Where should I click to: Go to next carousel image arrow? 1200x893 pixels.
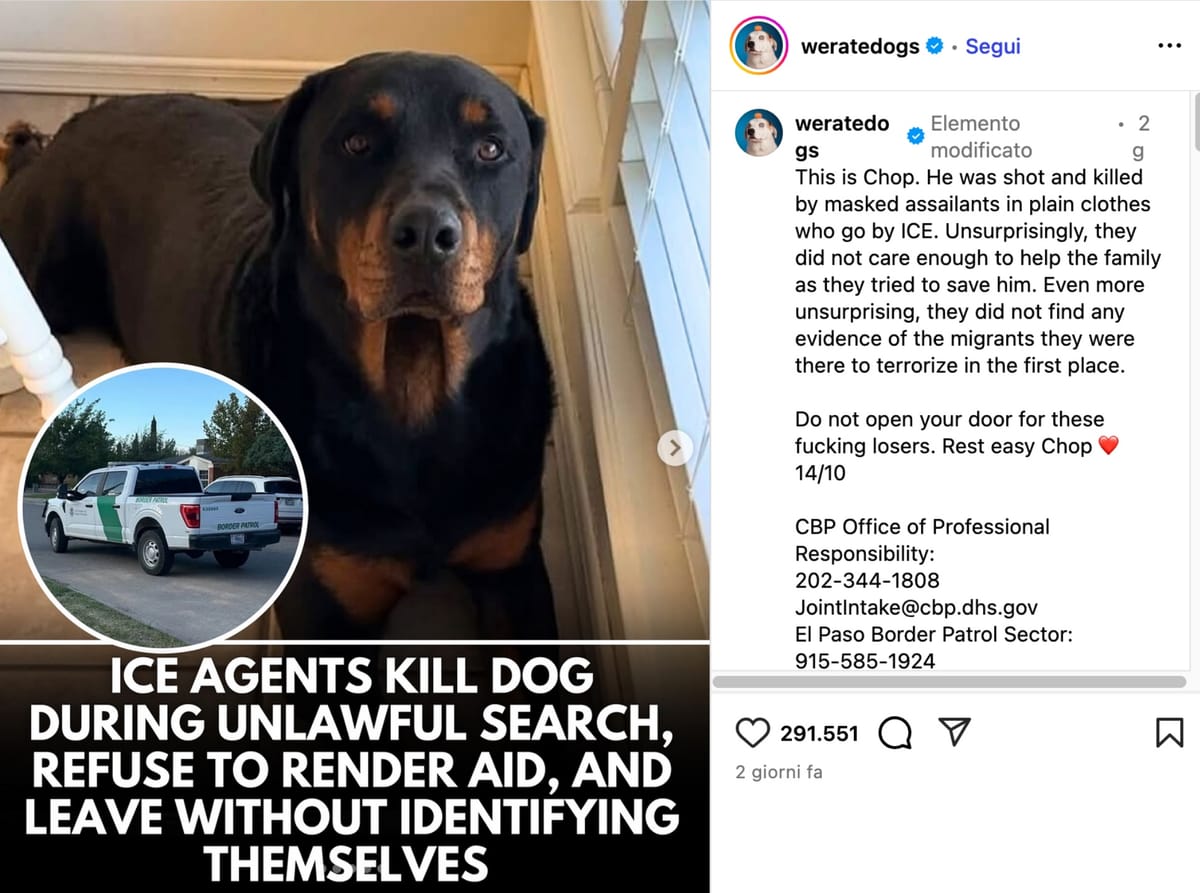(x=675, y=447)
